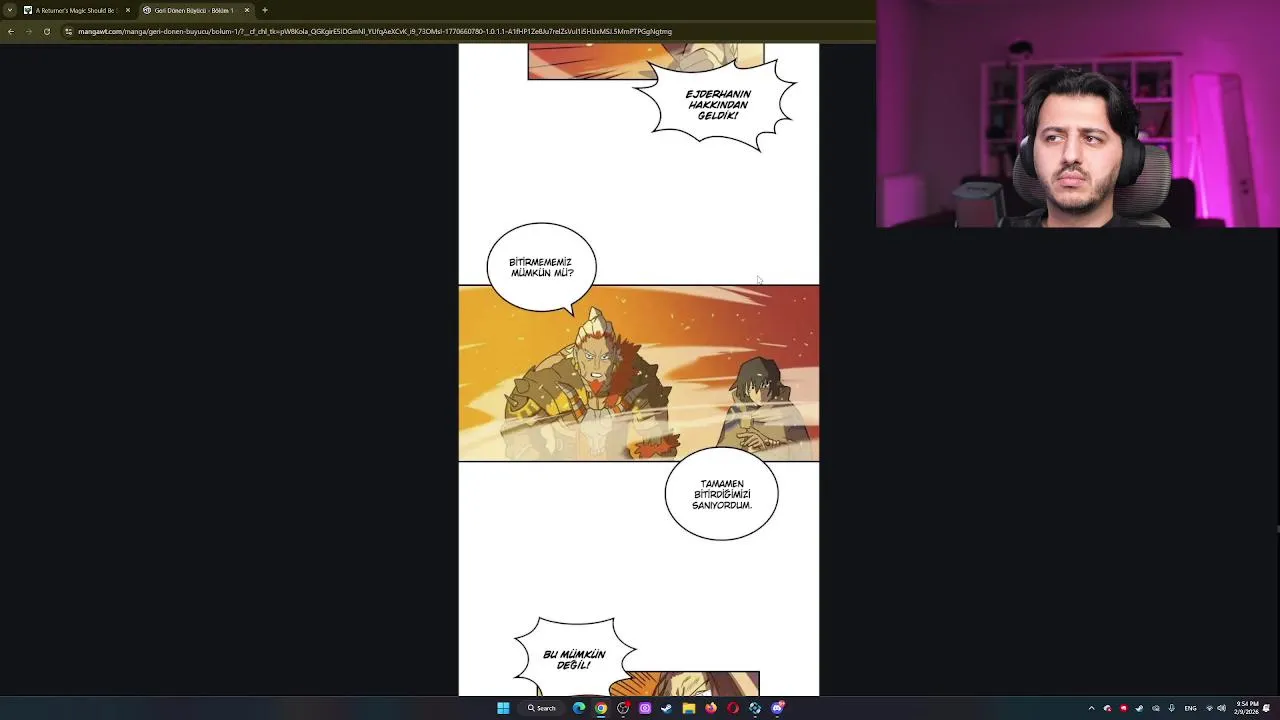Launch Microsoft Edge from the taskbar
The height and width of the screenshot is (720, 1280).
point(579,708)
